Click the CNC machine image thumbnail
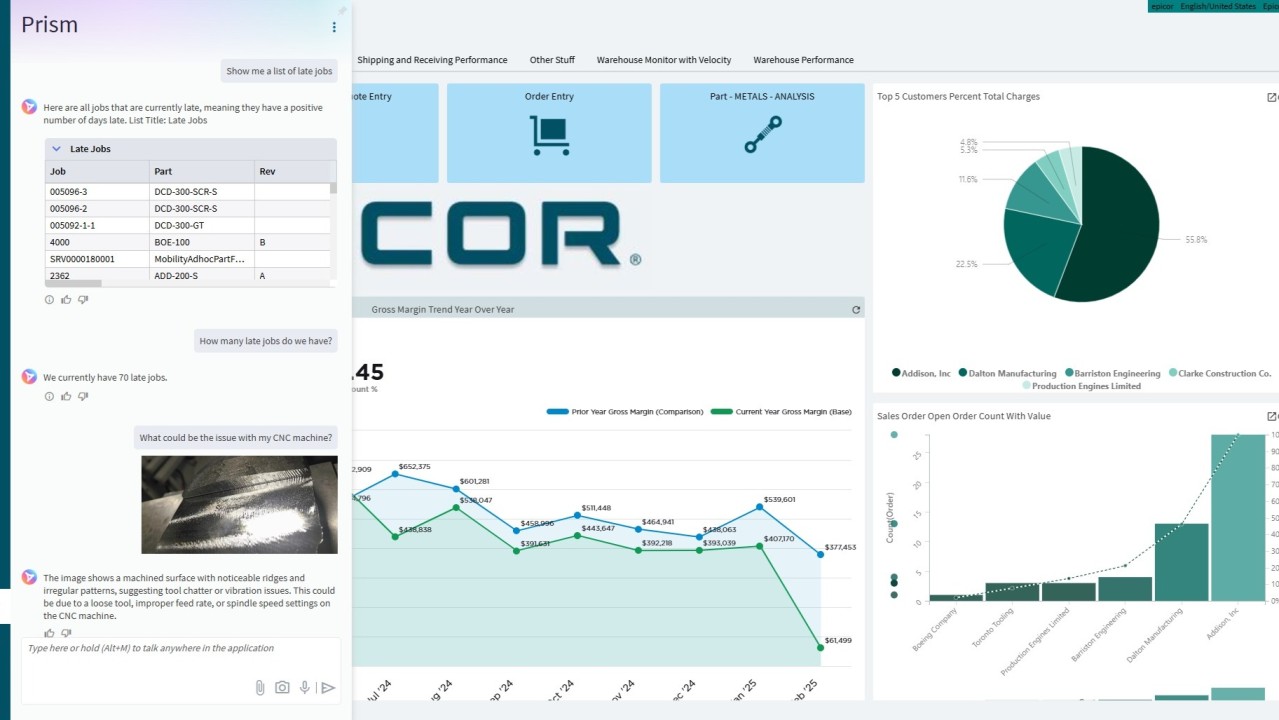The image size is (1279, 720). (x=239, y=505)
